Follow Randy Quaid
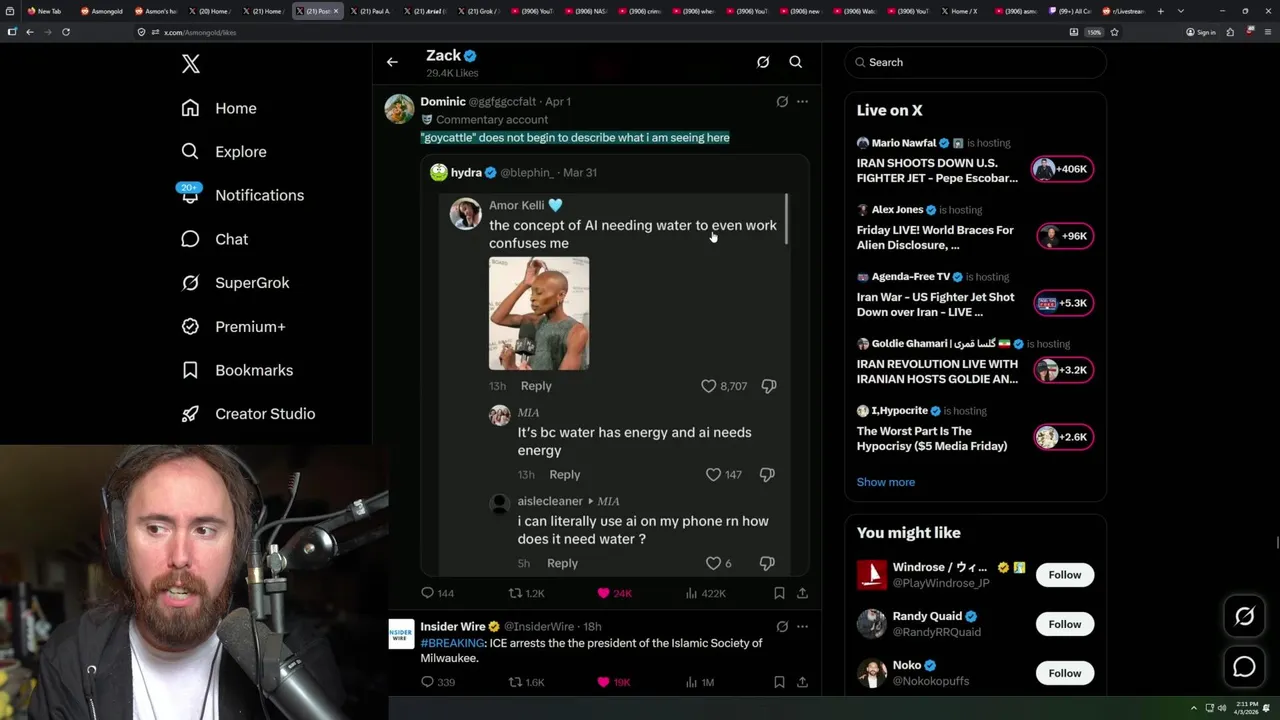Image resolution: width=1280 pixels, height=720 pixels. (x=1065, y=624)
